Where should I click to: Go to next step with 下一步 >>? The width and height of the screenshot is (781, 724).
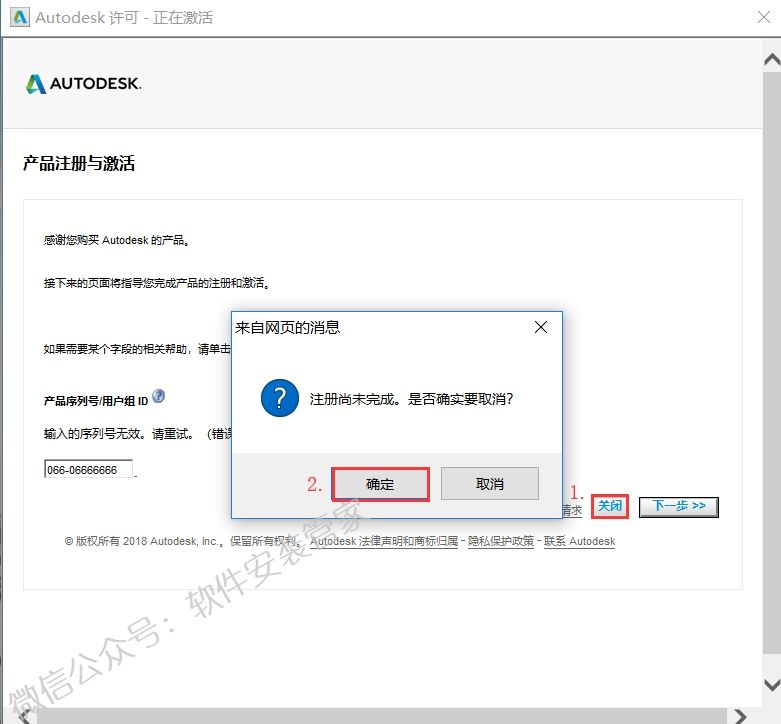click(x=679, y=506)
